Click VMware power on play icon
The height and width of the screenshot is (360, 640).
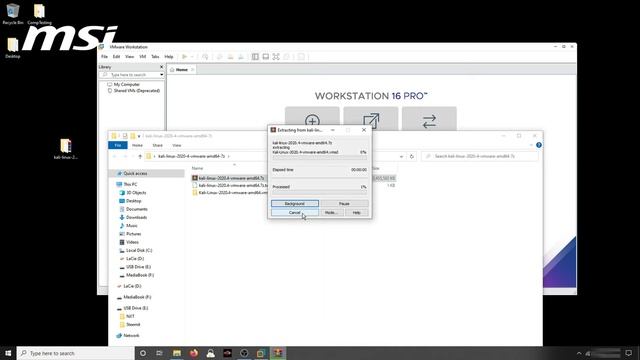tap(184, 57)
